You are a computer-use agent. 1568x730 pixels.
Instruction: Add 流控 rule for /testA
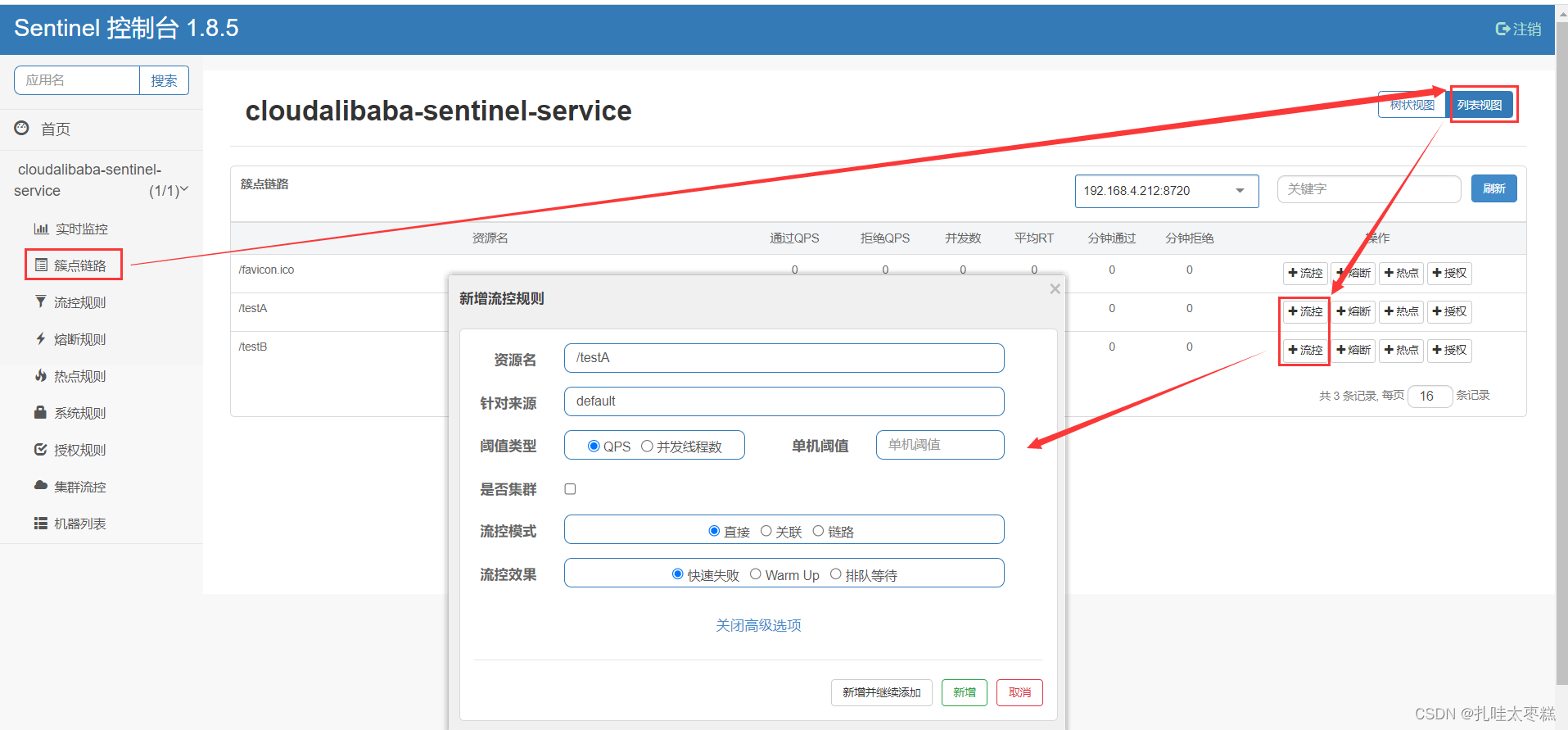coord(1305,311)
